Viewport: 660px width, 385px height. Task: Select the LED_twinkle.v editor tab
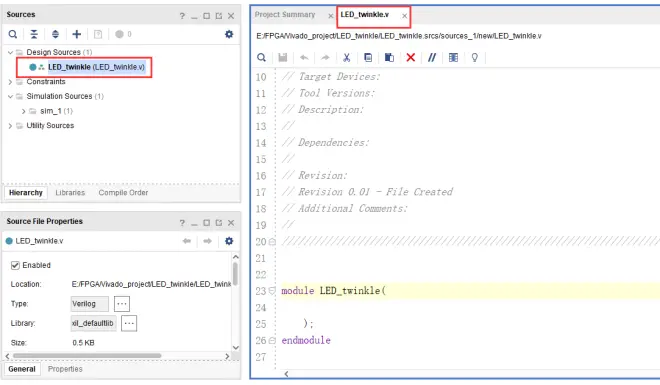point(365,15)
